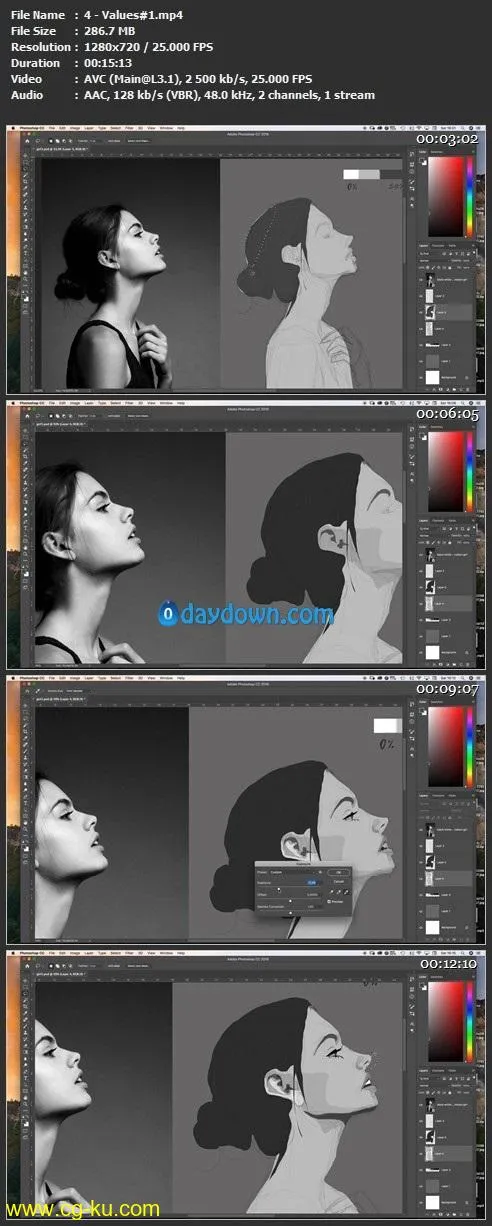Click the red color field in 00:06:05 frame
The height and width of the screenshot is (1226, 492).
(444, 470)
